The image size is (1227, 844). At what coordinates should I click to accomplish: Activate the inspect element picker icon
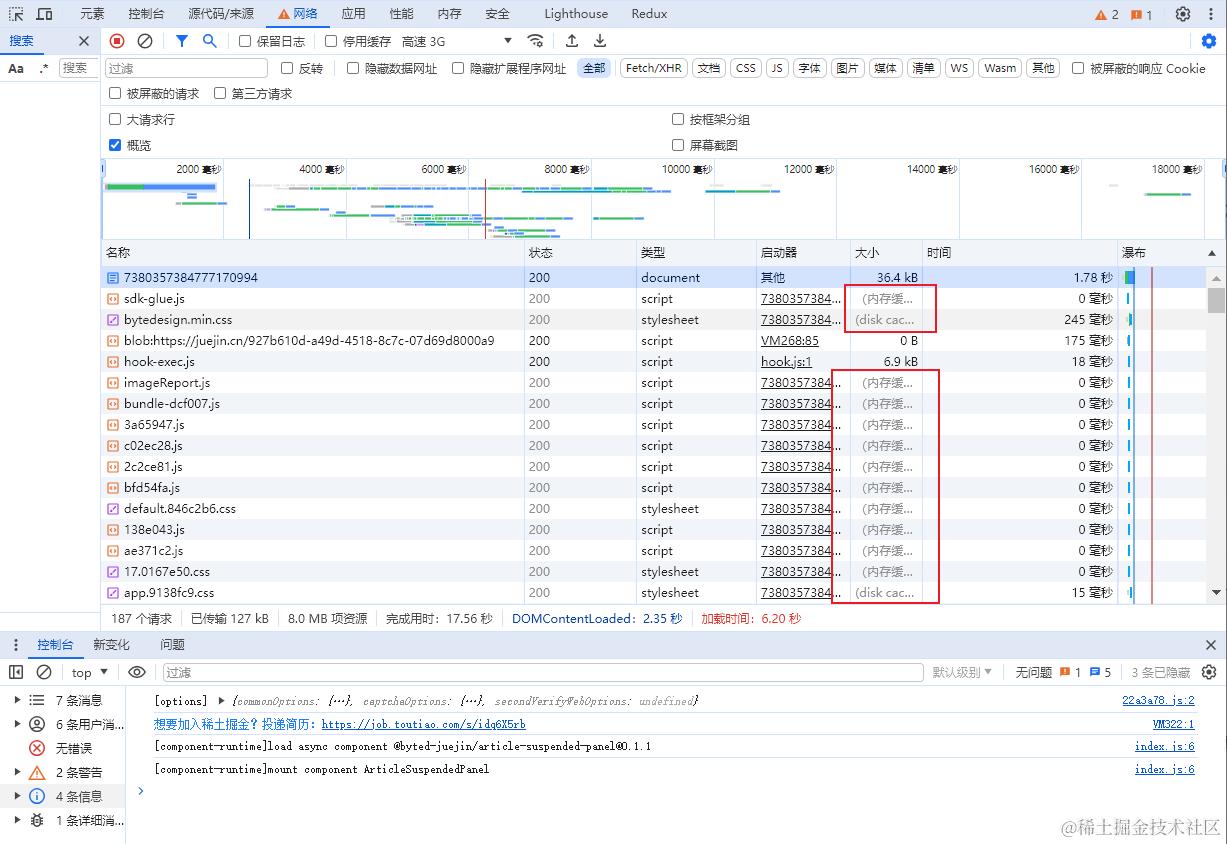tap(16, 14)
